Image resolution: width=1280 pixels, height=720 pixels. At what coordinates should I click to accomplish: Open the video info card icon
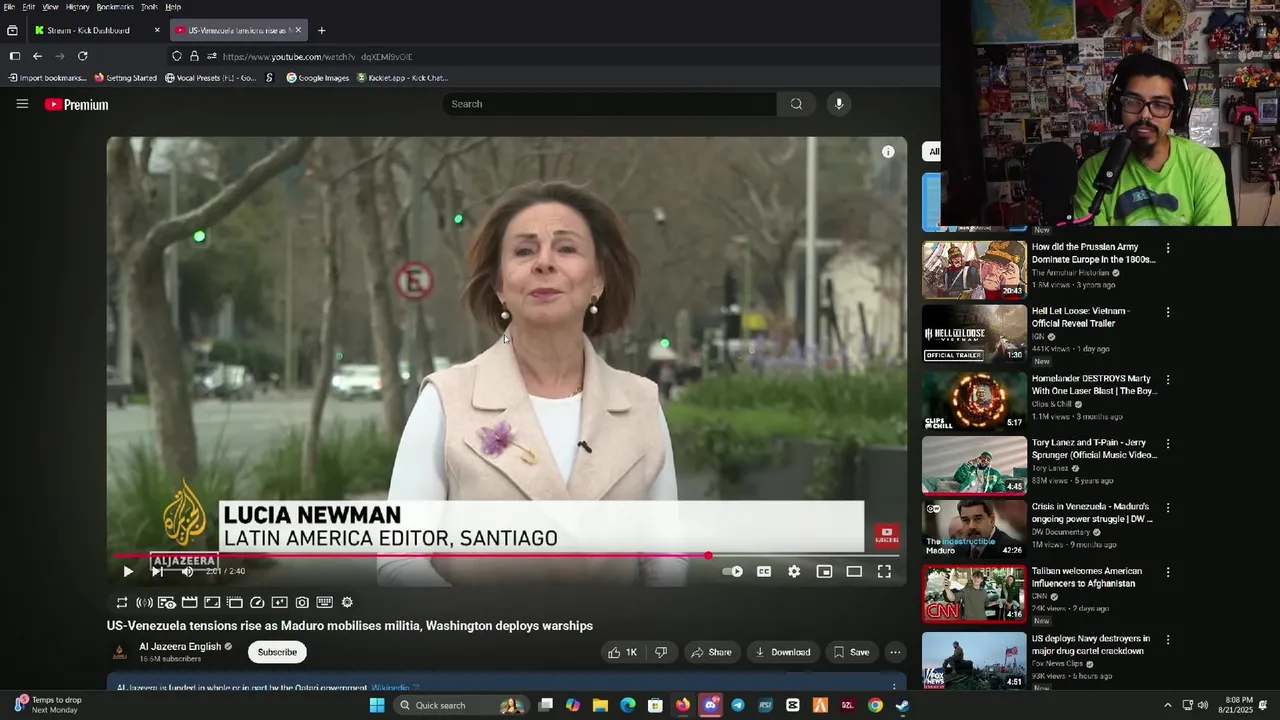point(888,152)
